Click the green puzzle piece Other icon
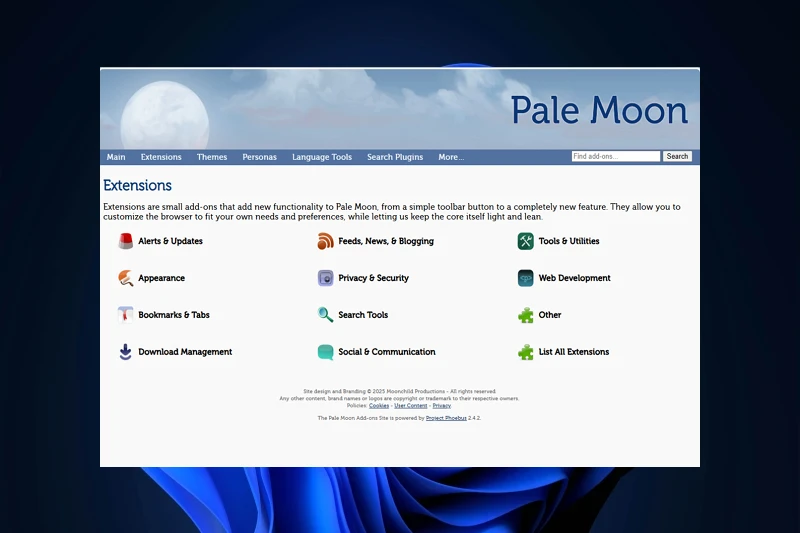This screenshot has width=800, height=533. coord(526,315)
